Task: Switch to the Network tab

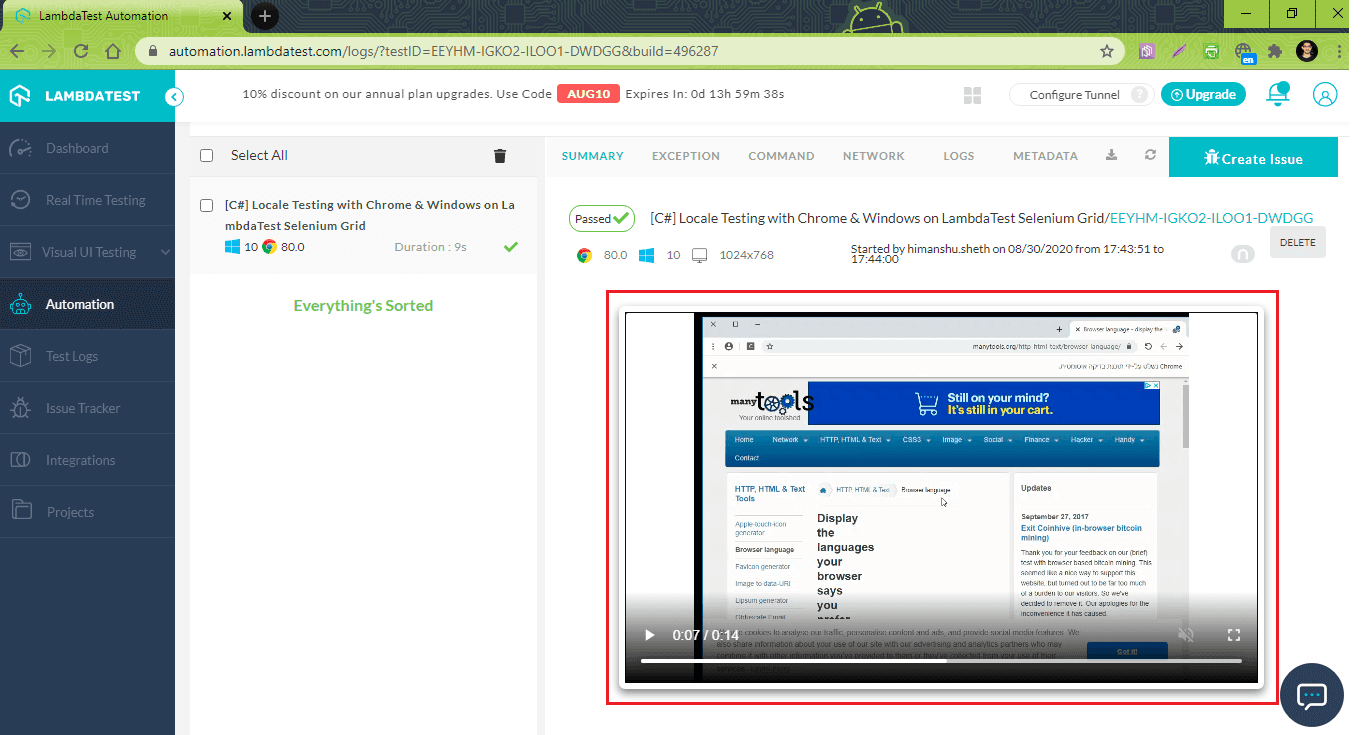Action: (873, 156)
